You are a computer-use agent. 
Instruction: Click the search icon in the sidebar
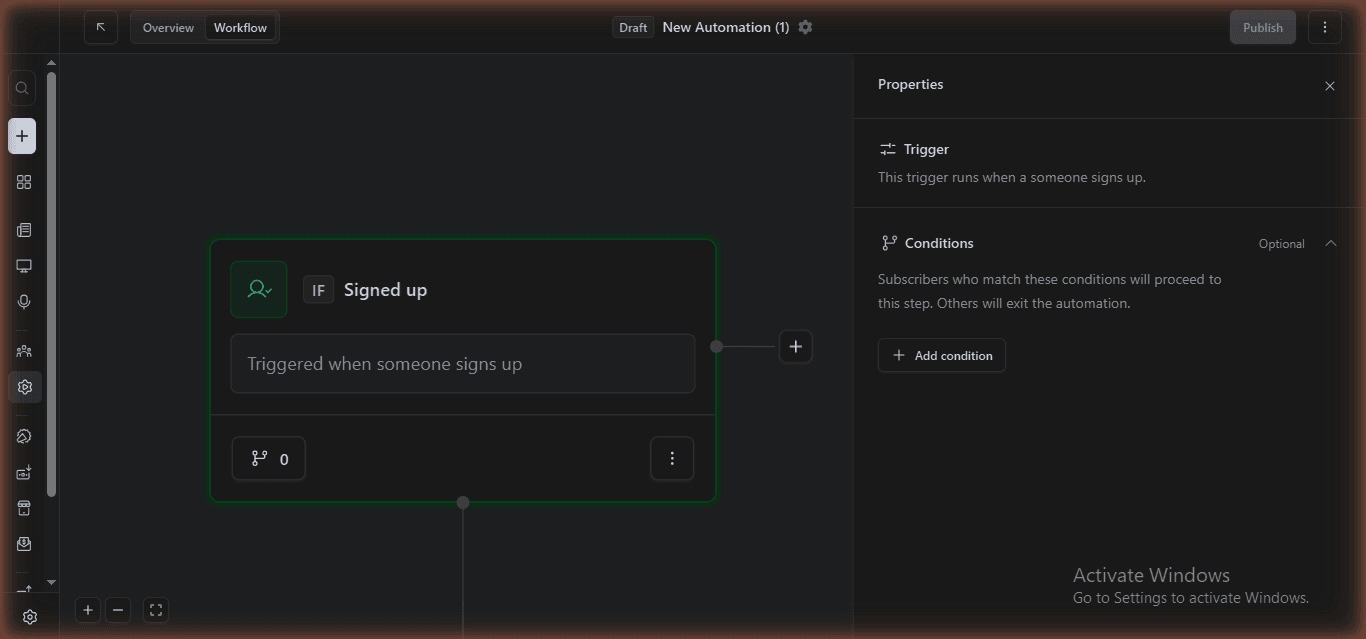(x=22, y=88)
